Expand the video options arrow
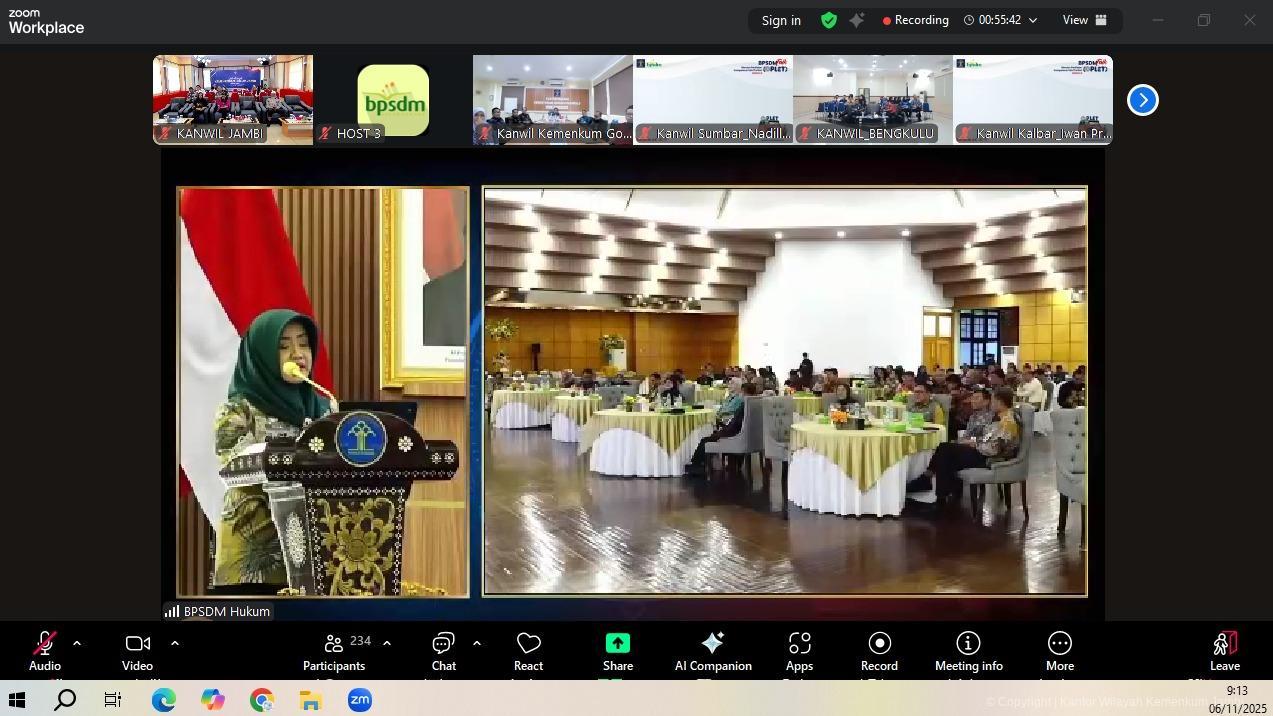The height and width of the screenshot is (716, 1273). [x=175, y=643]
